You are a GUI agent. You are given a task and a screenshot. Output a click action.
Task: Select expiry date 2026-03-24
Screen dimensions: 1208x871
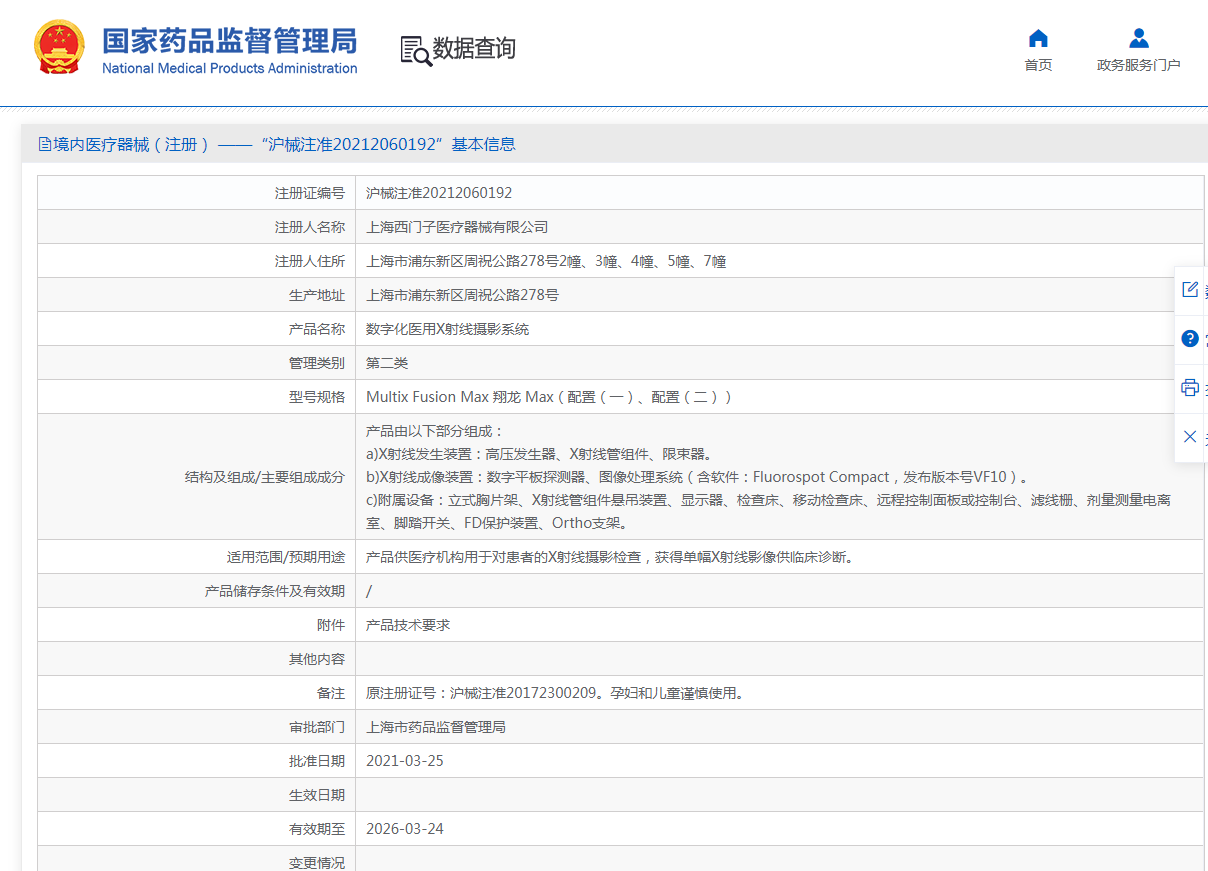click(404, 829)
